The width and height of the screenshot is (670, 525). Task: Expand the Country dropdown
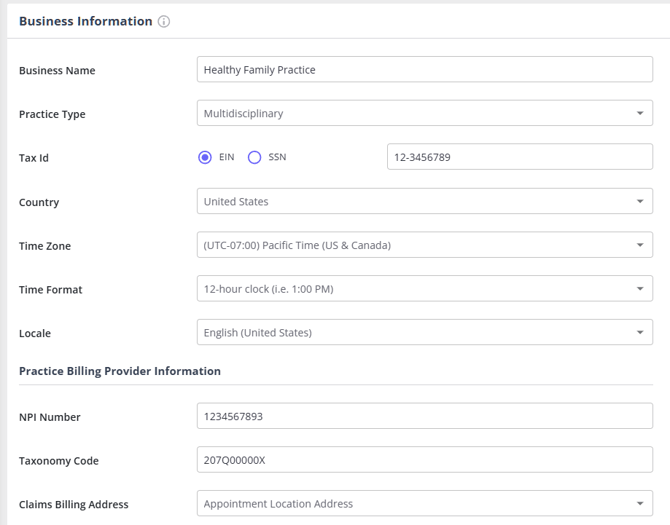(425, 201)
